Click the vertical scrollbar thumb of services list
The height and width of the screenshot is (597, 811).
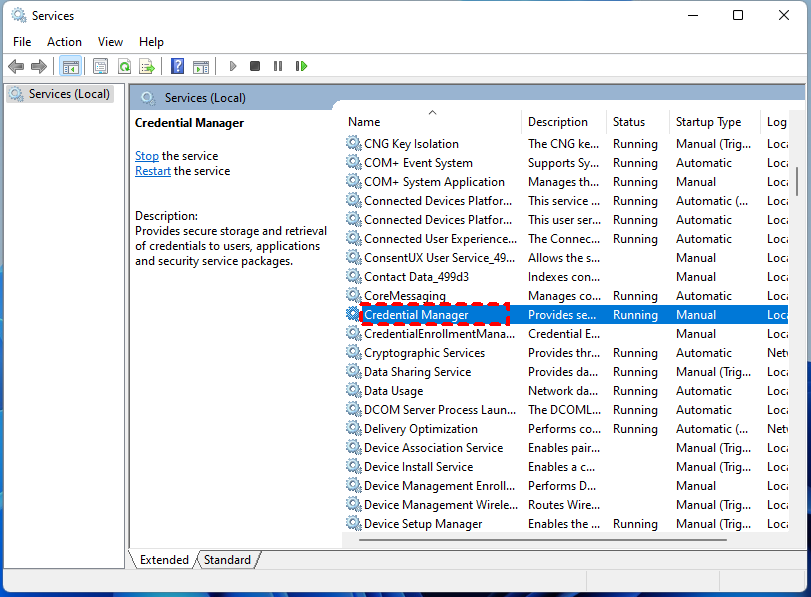[x=797, y=181]
